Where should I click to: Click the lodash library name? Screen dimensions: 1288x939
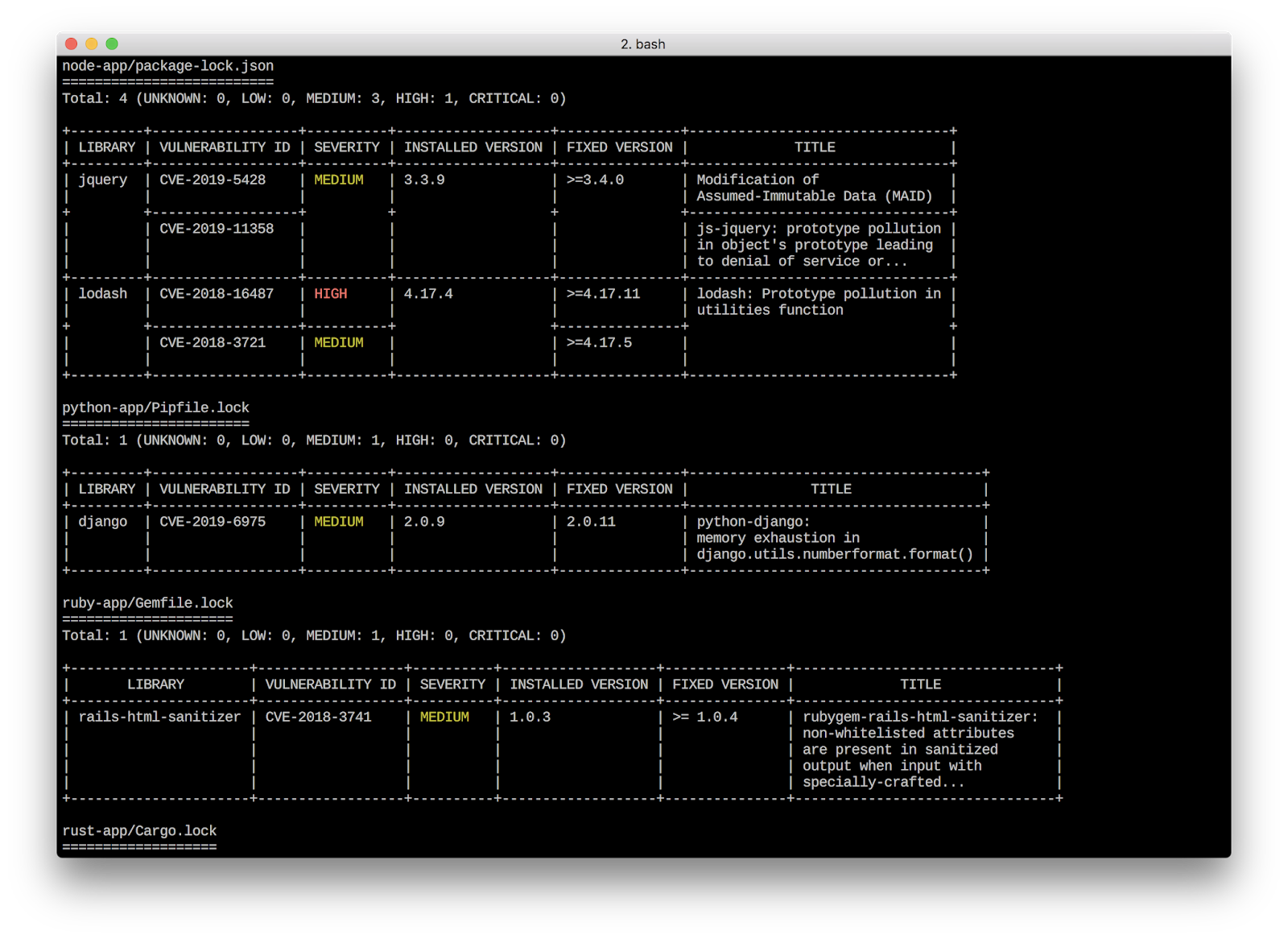point(103,293)
